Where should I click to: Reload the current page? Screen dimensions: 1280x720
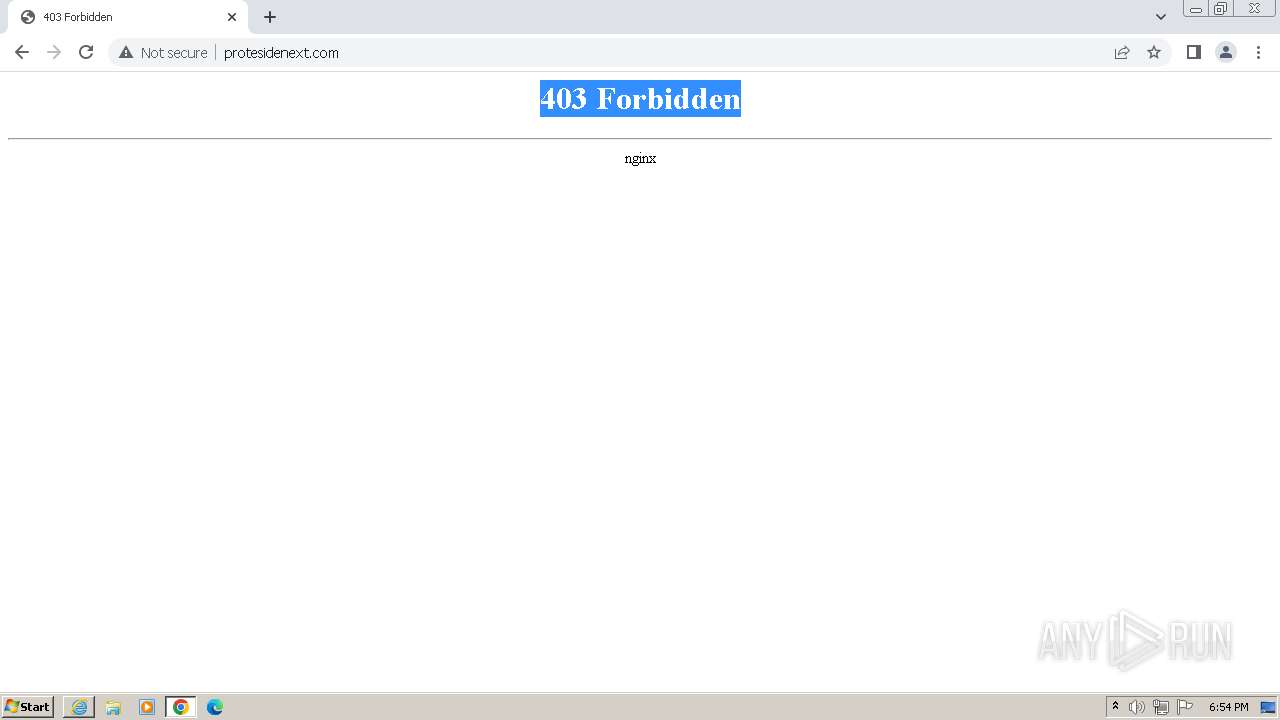(86, 52)
